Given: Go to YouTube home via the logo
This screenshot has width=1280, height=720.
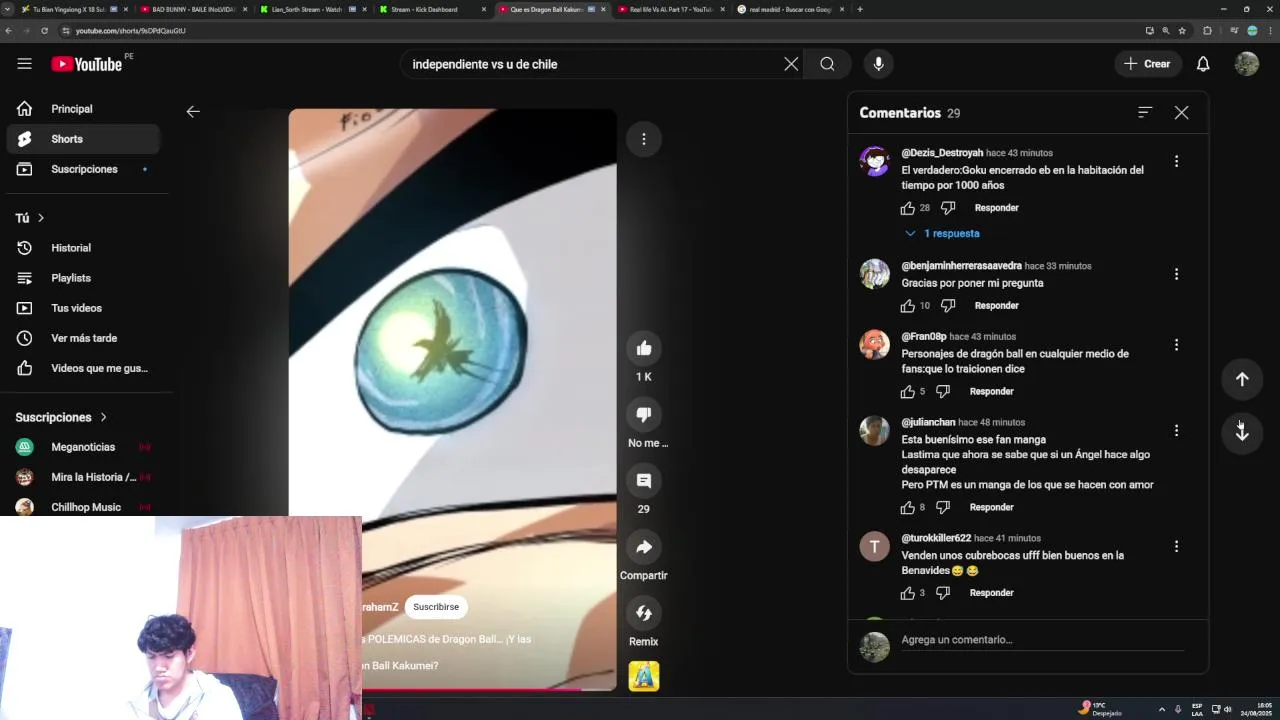Looking at the screenshot, I should pyautogui.click(x=87, y=64).
